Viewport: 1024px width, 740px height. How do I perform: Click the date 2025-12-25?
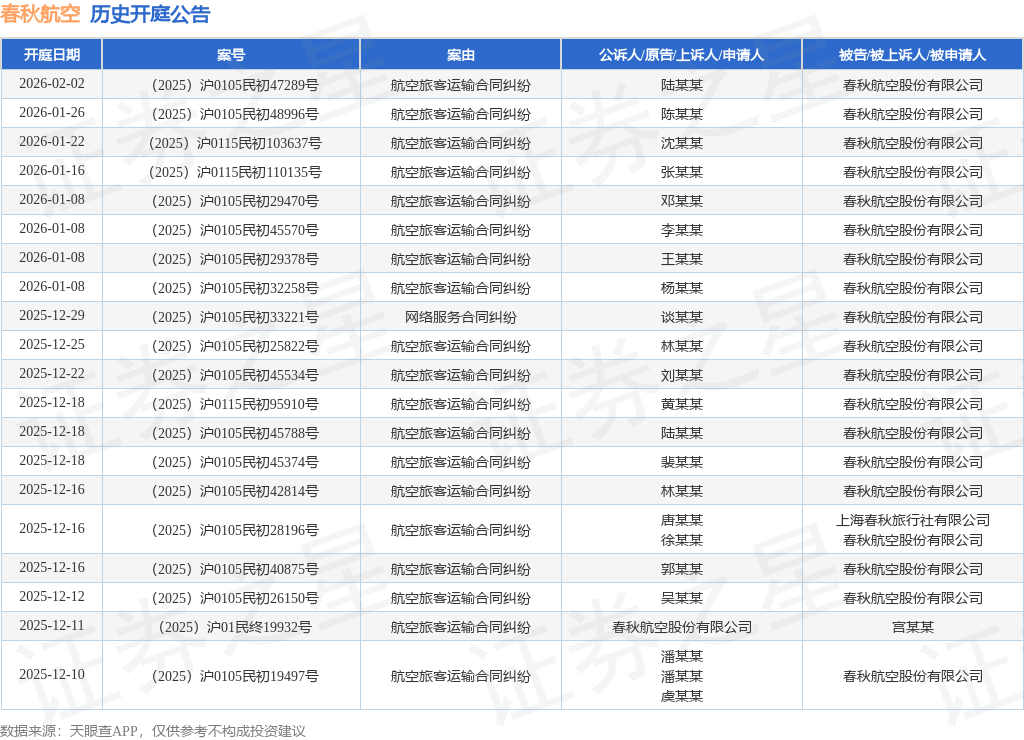(52, 344)
